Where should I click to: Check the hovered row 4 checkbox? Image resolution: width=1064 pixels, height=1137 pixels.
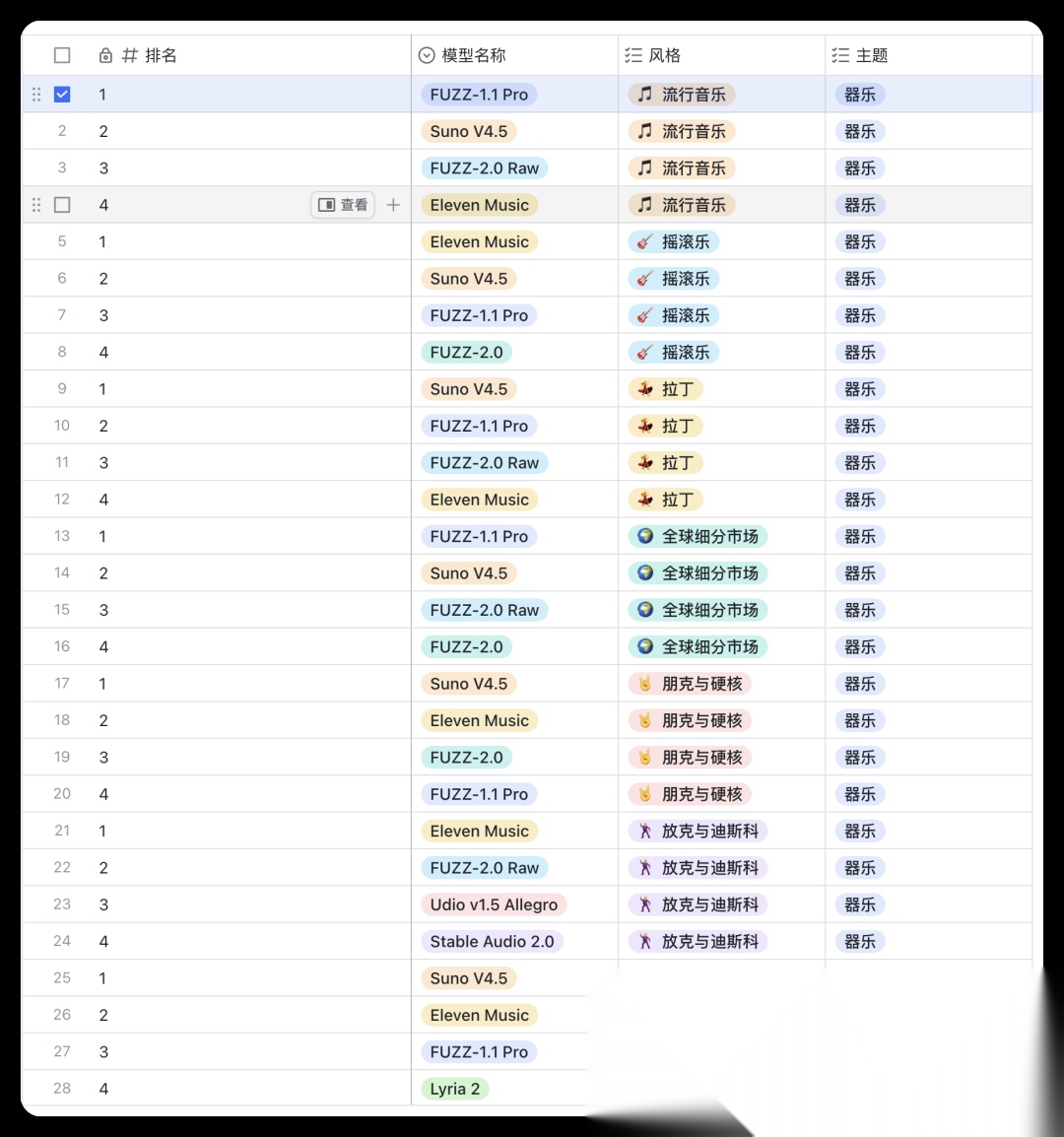(62, 205)
